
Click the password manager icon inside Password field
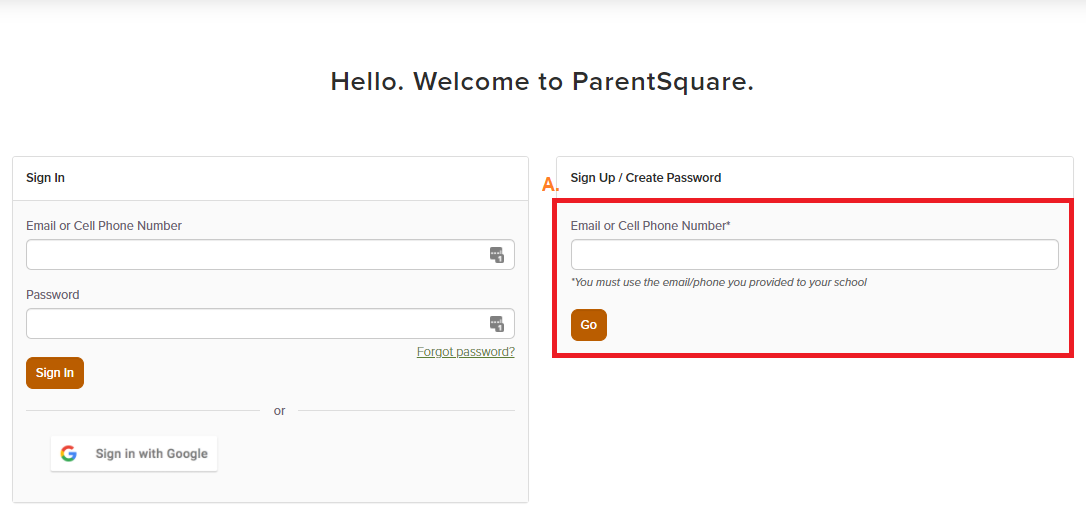pyautogui.click(x=497, y=323)
